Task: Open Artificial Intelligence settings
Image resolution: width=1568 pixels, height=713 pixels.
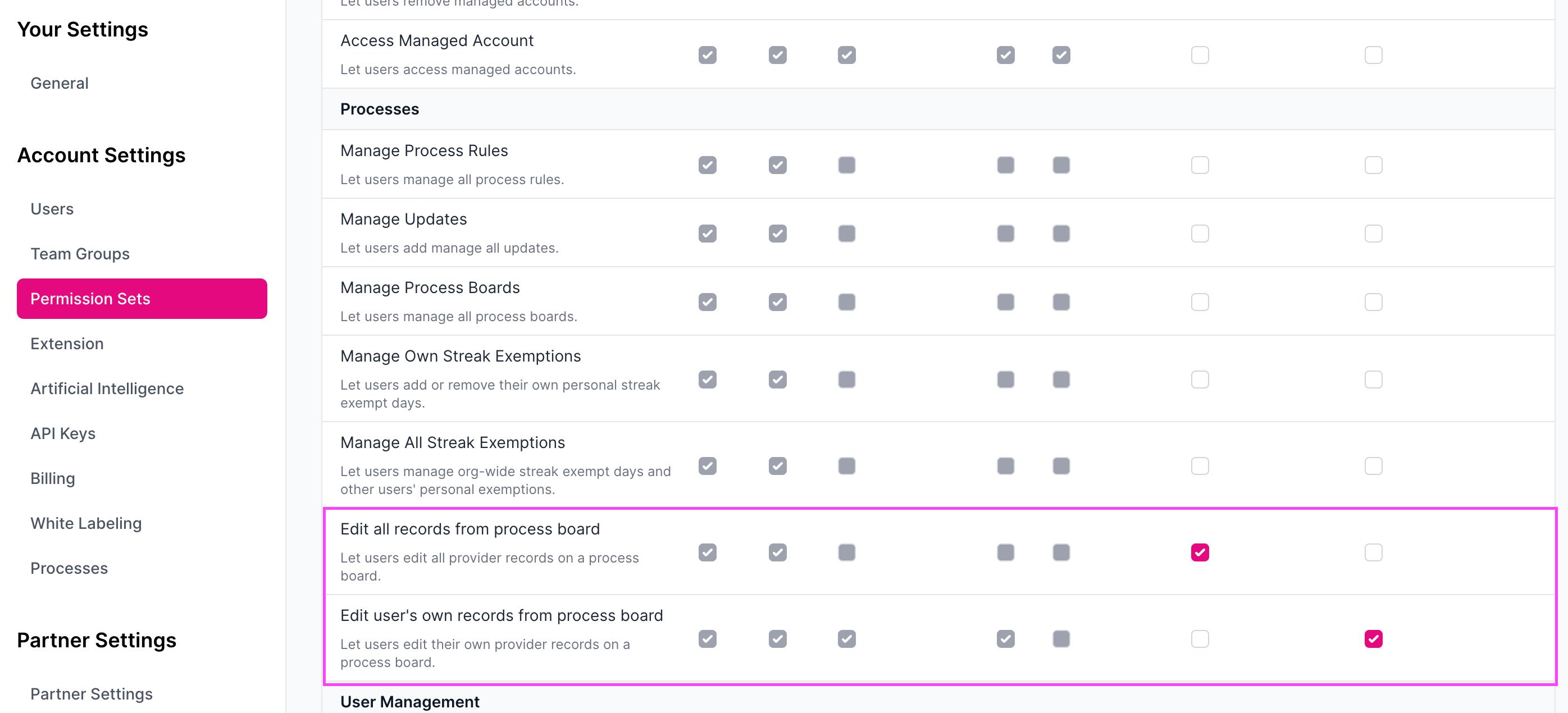Action: [x=107, y=389]
